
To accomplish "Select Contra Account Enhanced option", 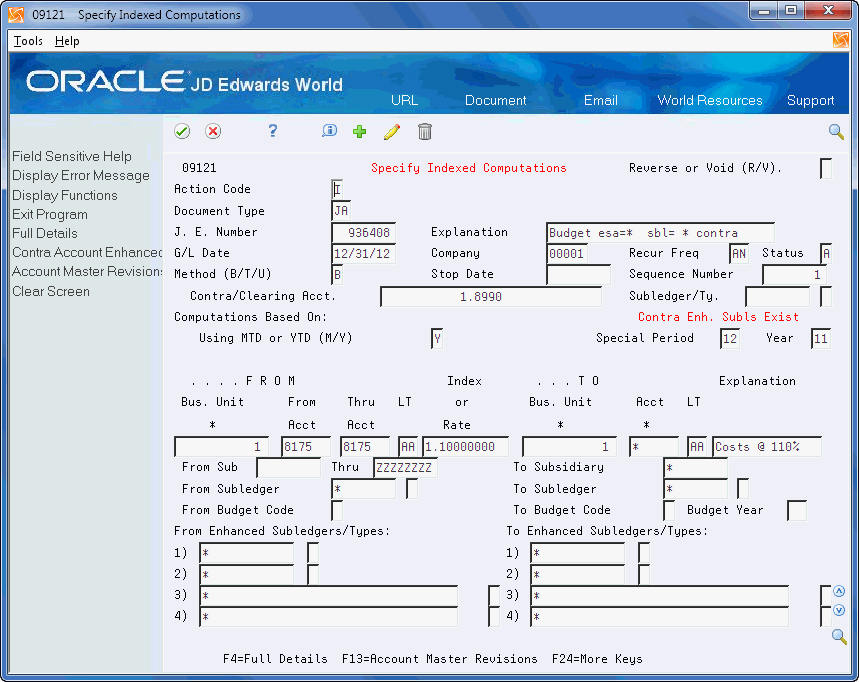I will [x=87, y=253].
